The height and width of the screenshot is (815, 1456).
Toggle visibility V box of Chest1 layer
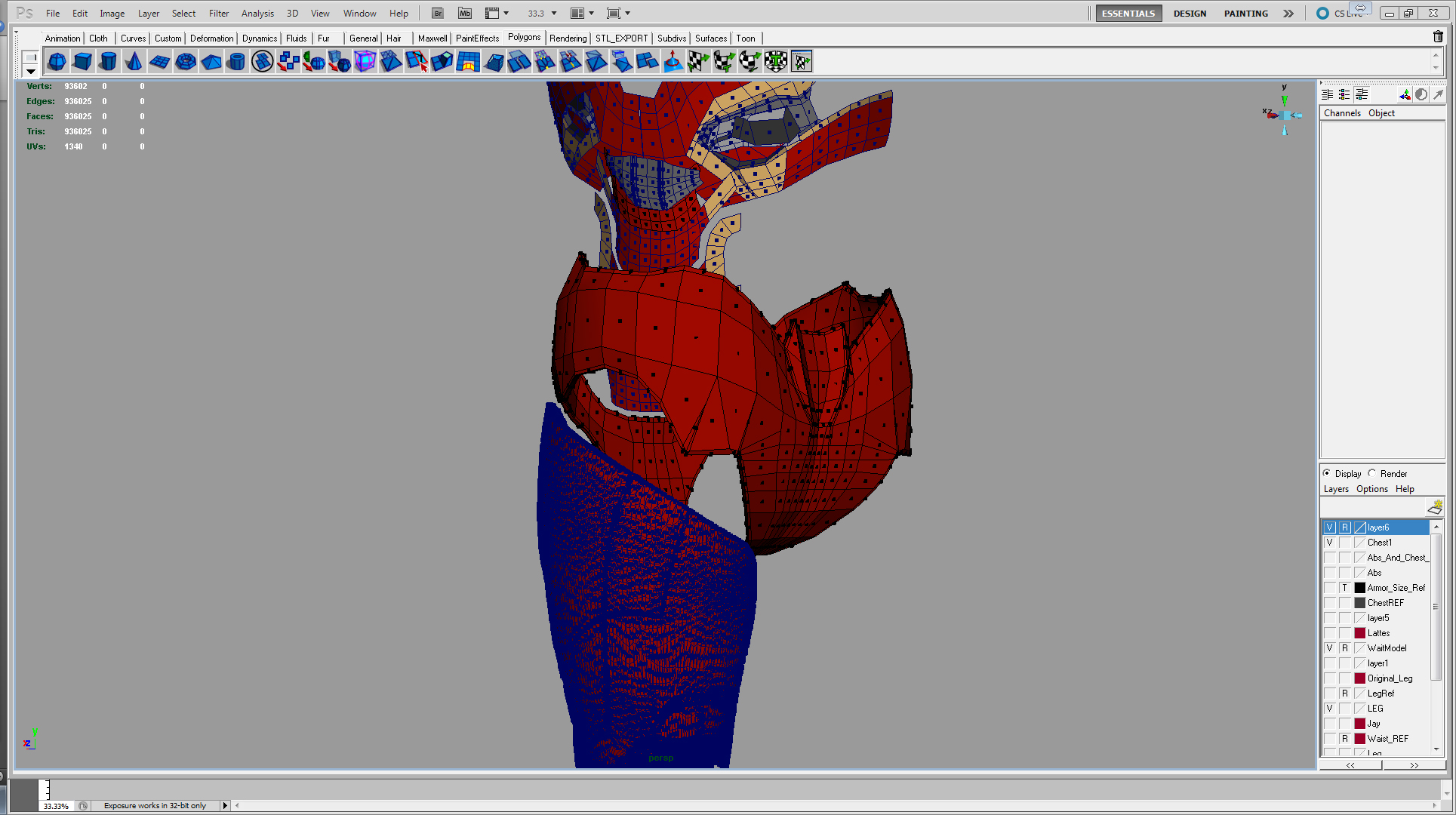[x=1330, y=543]
